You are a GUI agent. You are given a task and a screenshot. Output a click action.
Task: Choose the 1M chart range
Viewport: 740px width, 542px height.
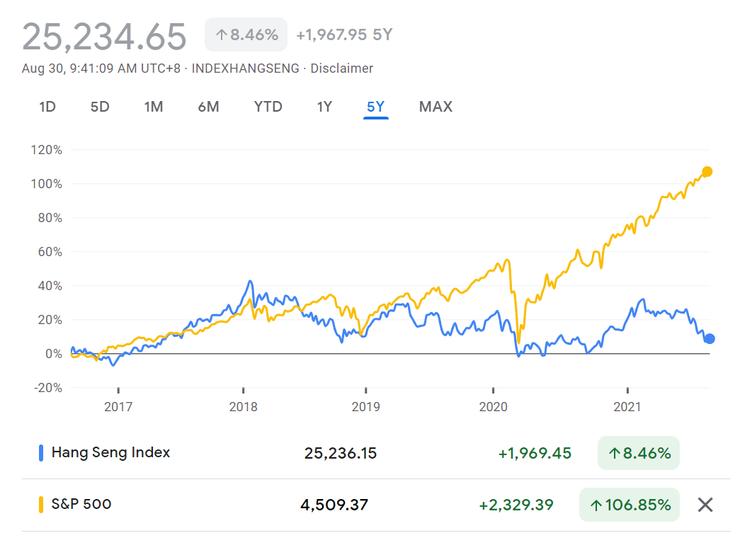tap(153, 106)
